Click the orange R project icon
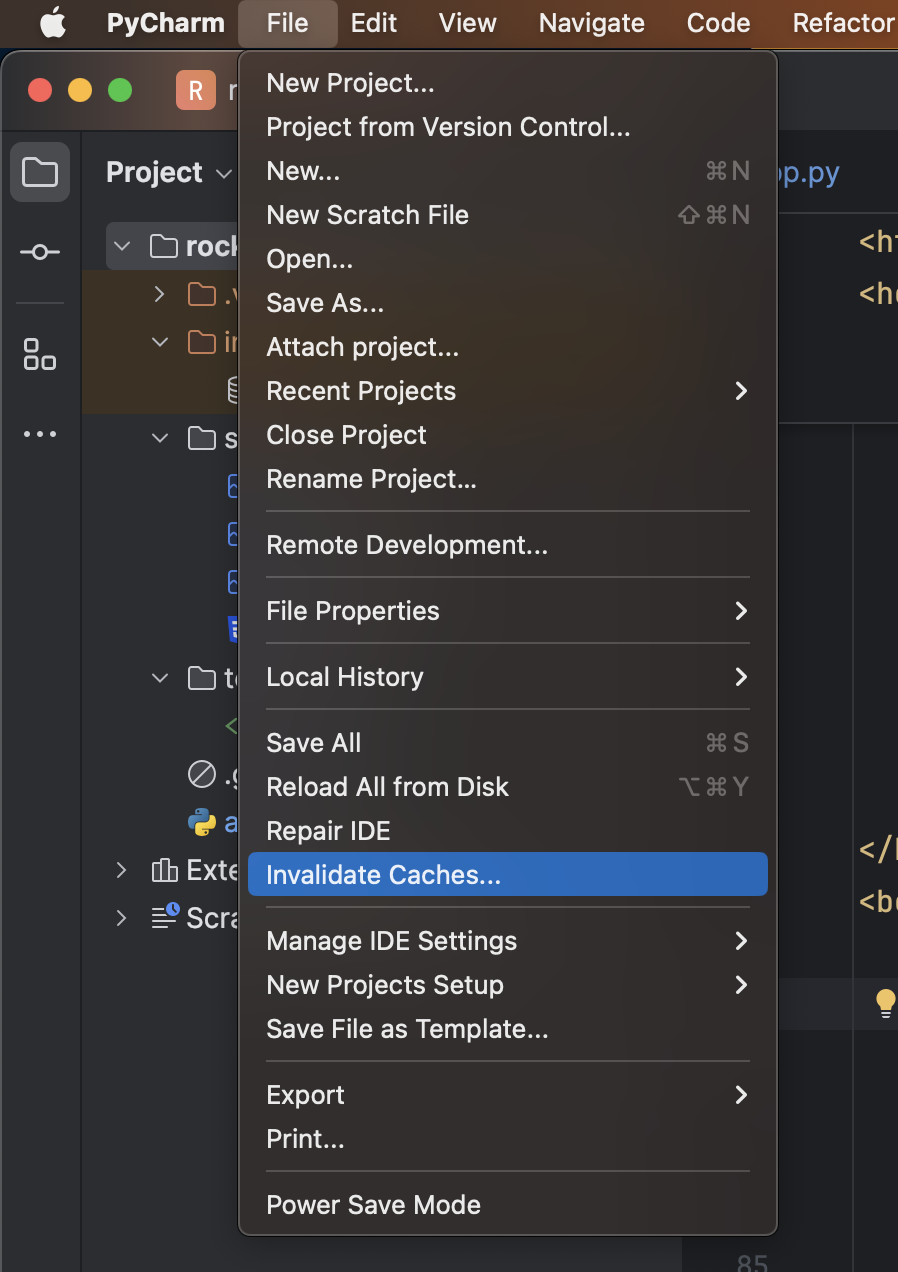This screenshot has width=898, height=1272. pos(195,91)
